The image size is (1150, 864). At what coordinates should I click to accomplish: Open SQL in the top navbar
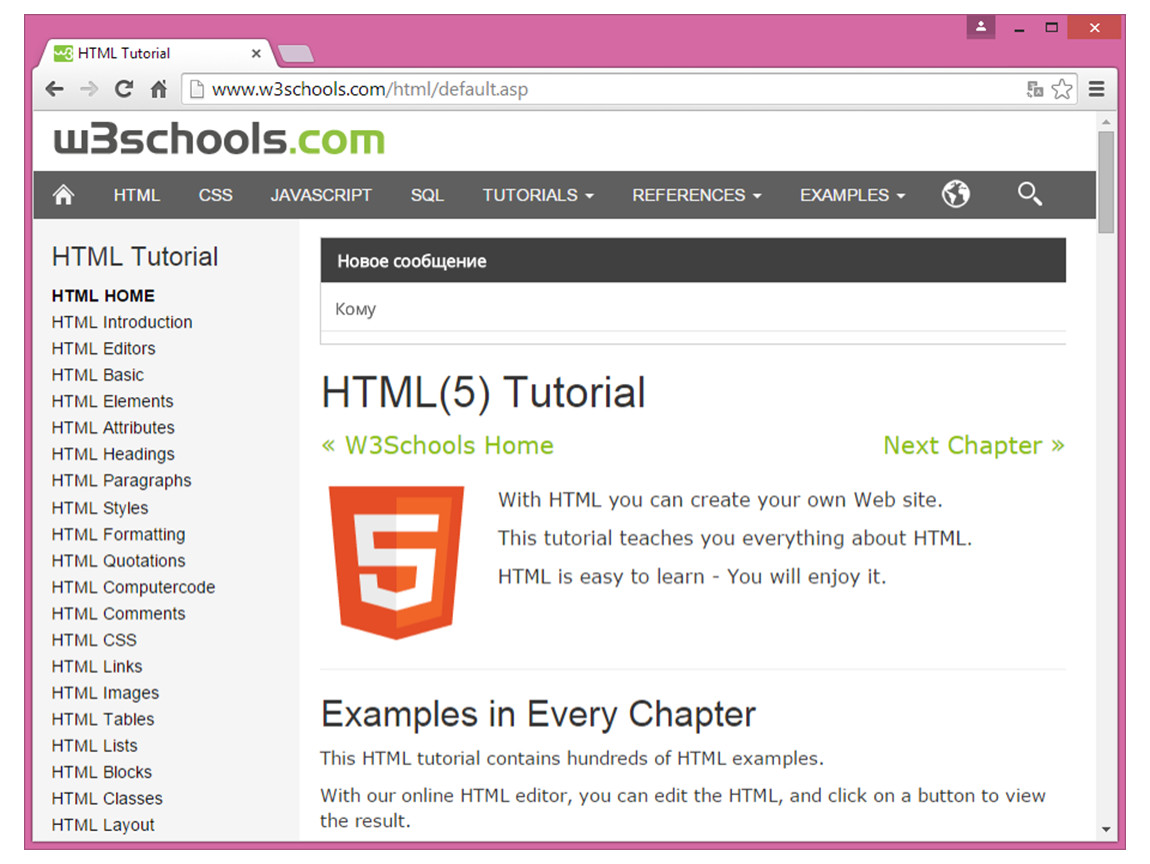[427, 195]
